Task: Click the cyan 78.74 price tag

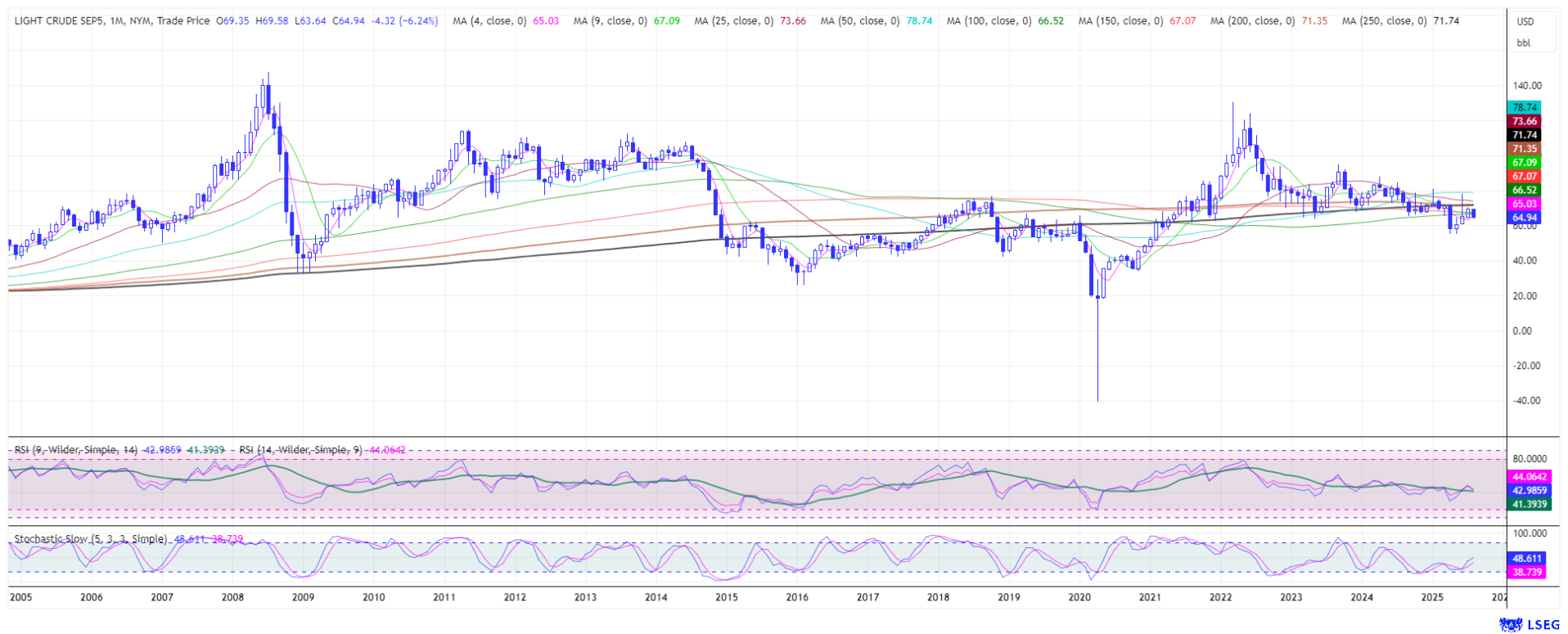Action: click(x=1524, y=107)
